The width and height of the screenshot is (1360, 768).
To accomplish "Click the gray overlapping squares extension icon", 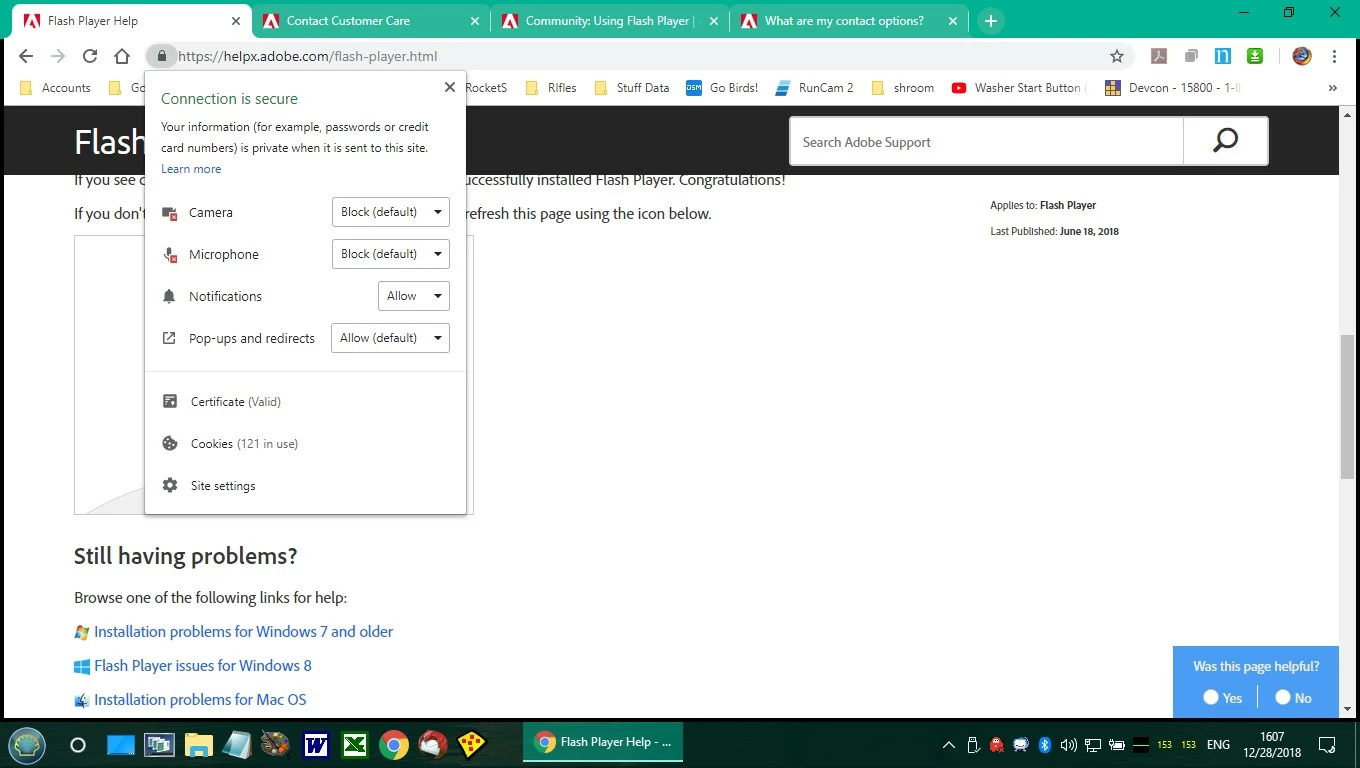I will click(x=1191, y=56).
